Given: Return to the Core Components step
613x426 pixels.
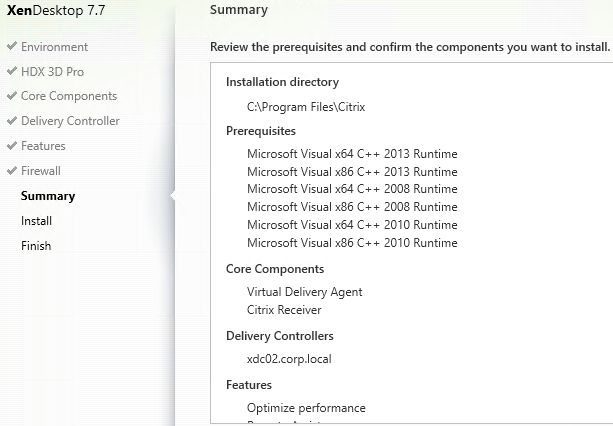Looking at the screenshot, I should pyautogui.click(x=69, y=96).
